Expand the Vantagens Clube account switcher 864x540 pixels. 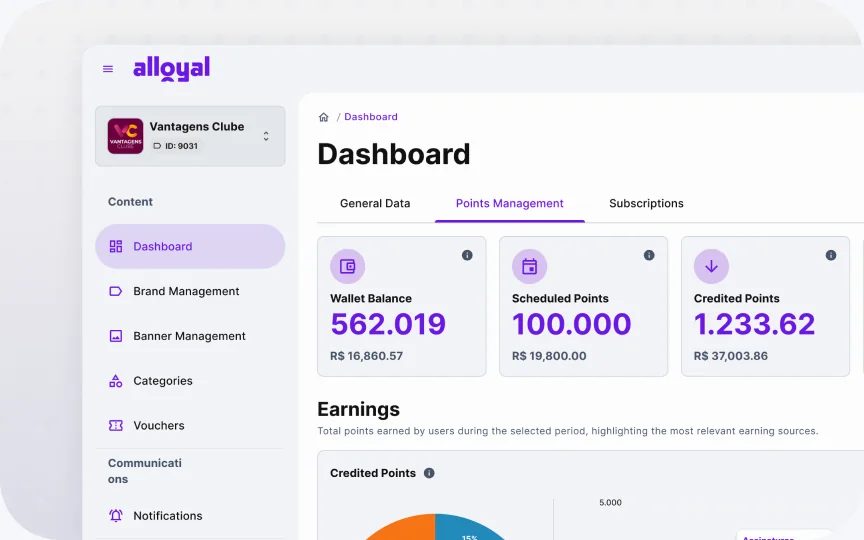pyautogui.click(x=266, y=136)
